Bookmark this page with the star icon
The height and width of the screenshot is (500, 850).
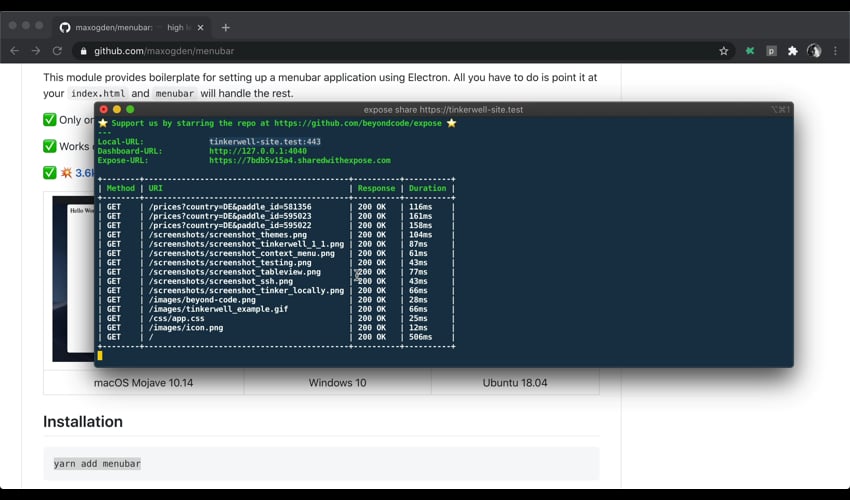pyautogui.click(x=723, y=51)
